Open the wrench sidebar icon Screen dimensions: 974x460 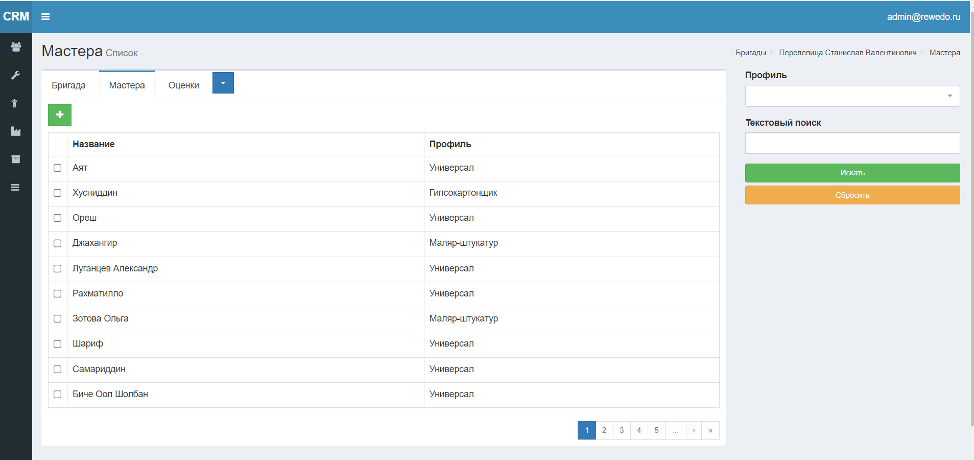[x=16, y=75]
